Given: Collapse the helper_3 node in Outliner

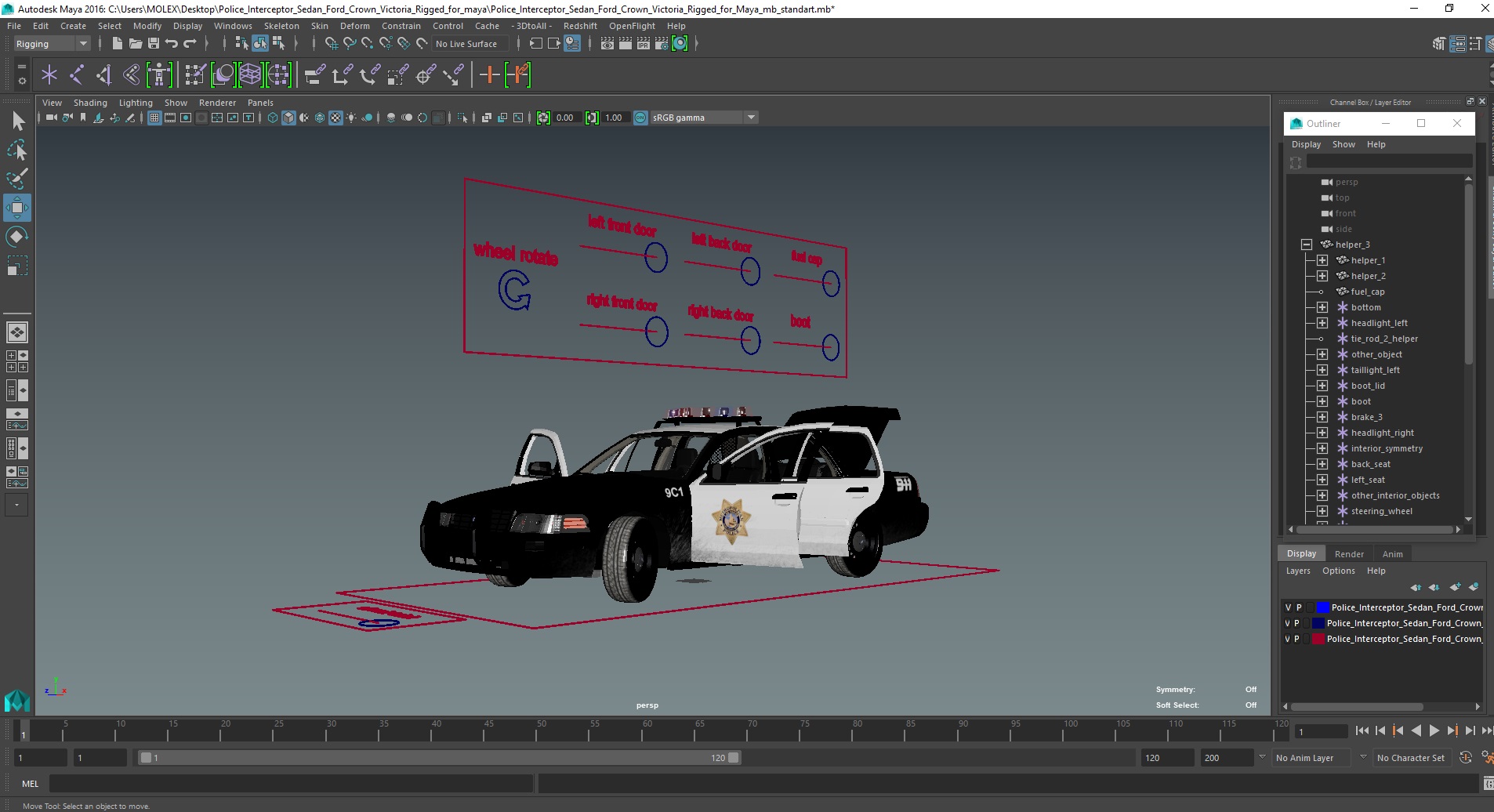Looking at the screenshot, I should [1307, 245].
